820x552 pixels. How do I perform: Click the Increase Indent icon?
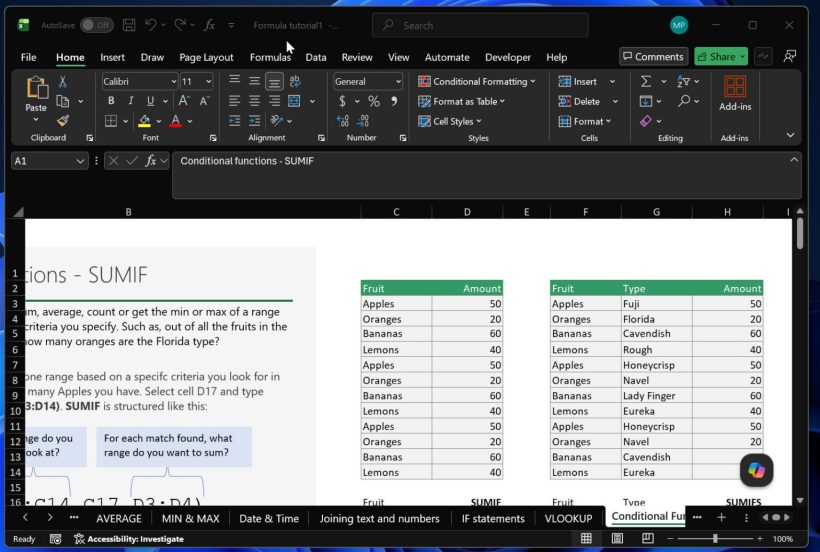tap(254, 121)
